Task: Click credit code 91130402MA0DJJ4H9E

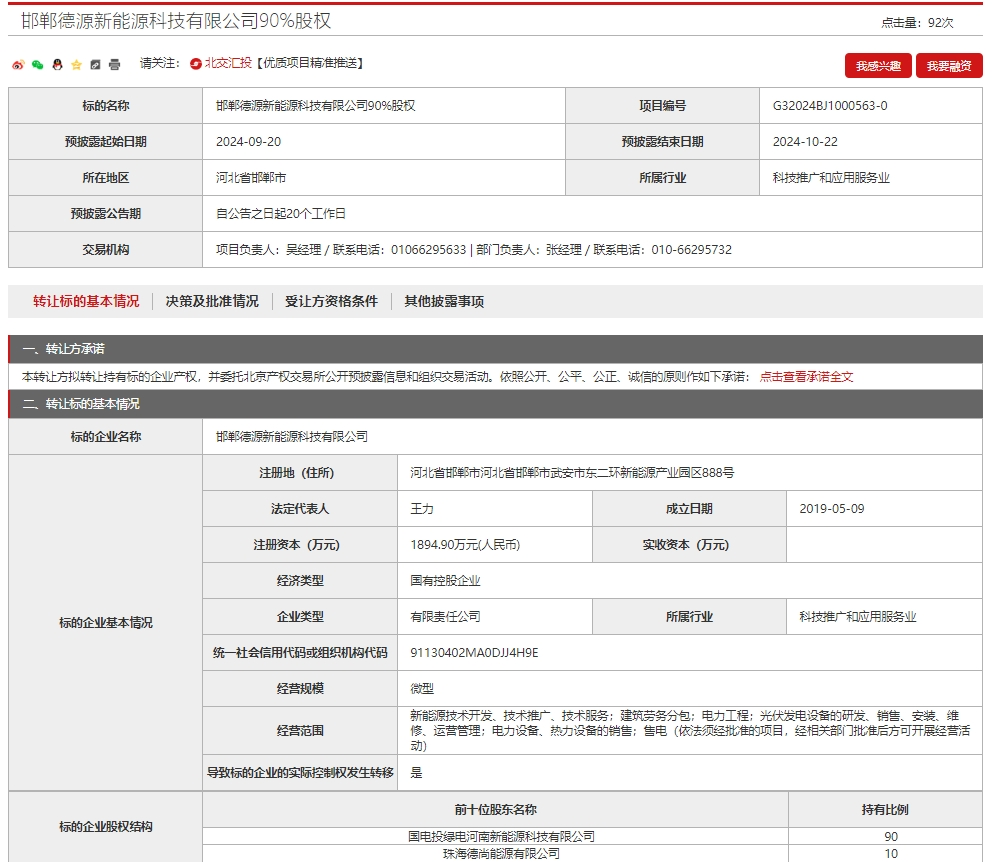Action: (x=474, y=653)
